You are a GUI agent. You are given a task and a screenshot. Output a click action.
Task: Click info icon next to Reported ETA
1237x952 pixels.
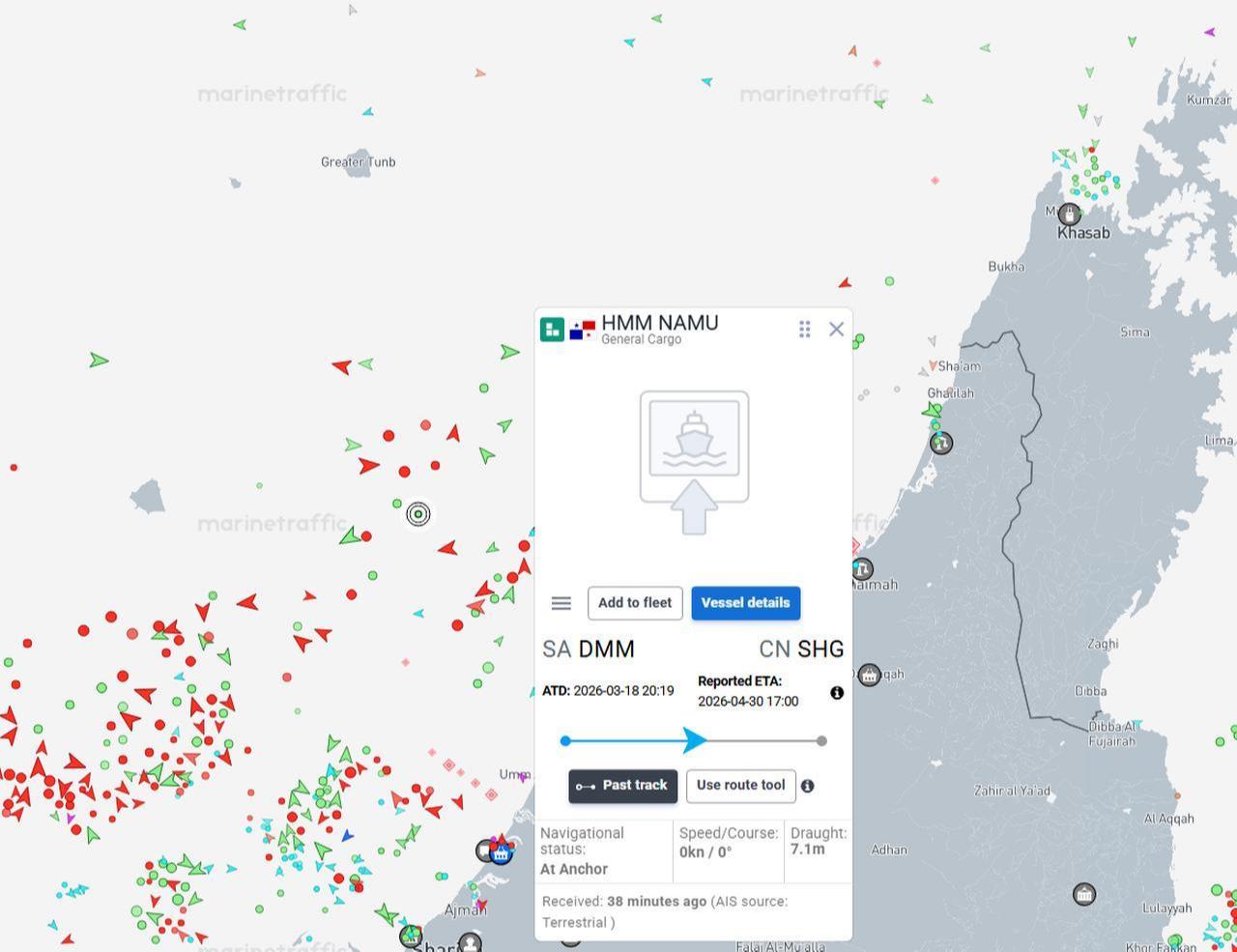(837, 693)
